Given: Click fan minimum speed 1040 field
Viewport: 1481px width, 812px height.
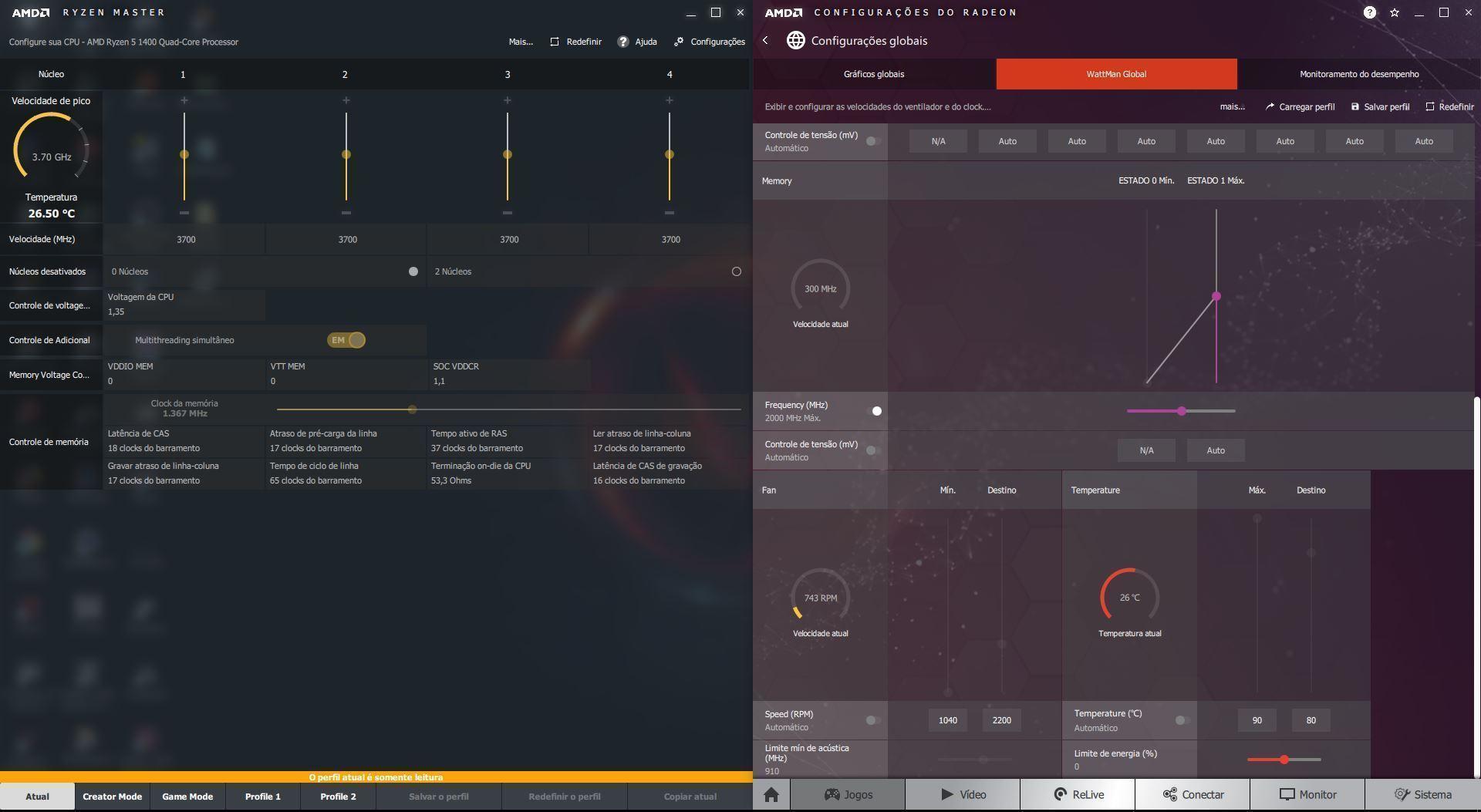Looking at the screenshot, I should point(948,720).
